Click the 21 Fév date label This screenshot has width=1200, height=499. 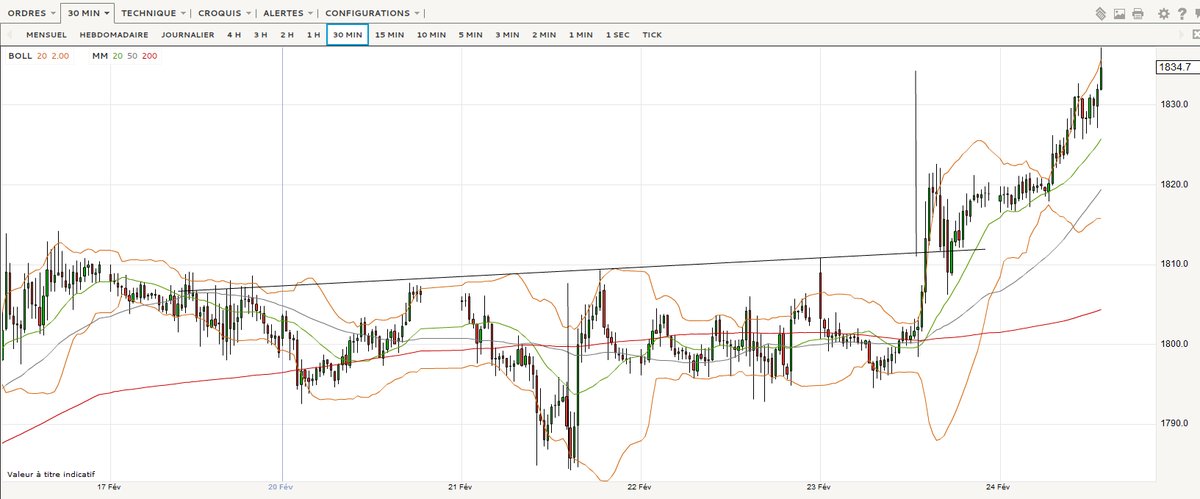tap(459, 488)
